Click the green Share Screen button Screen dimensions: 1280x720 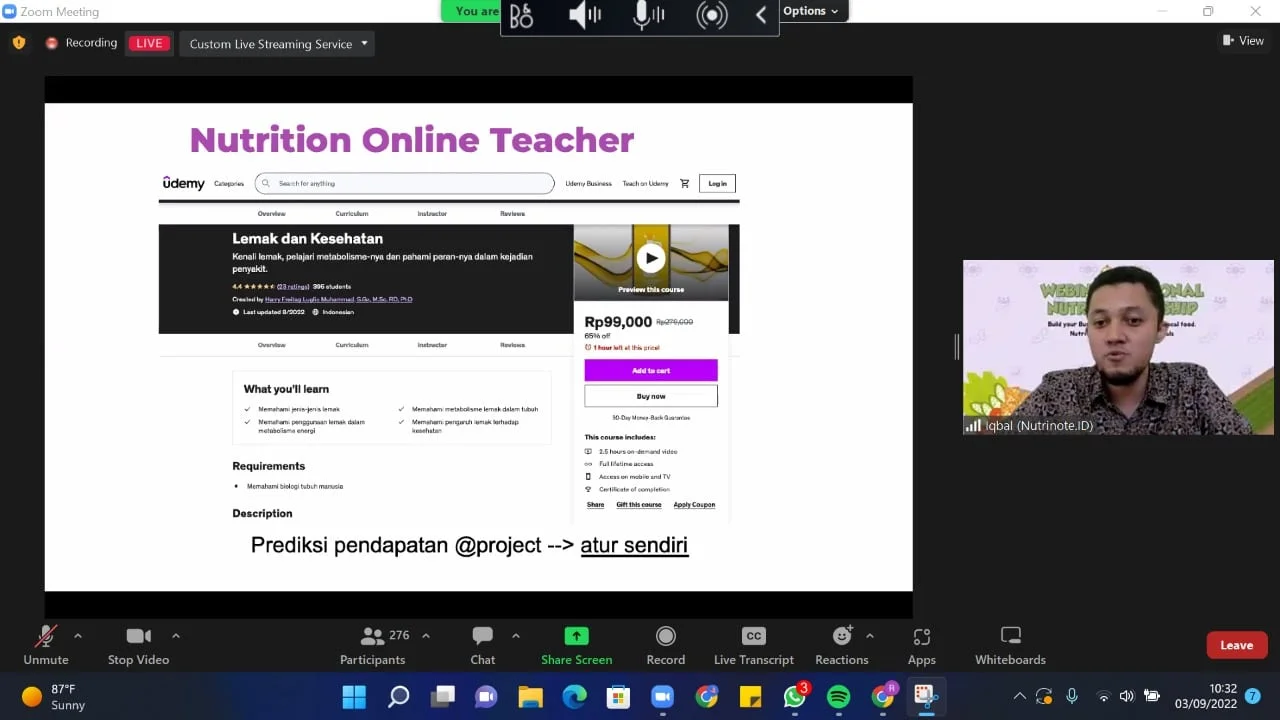coord(577,645)
